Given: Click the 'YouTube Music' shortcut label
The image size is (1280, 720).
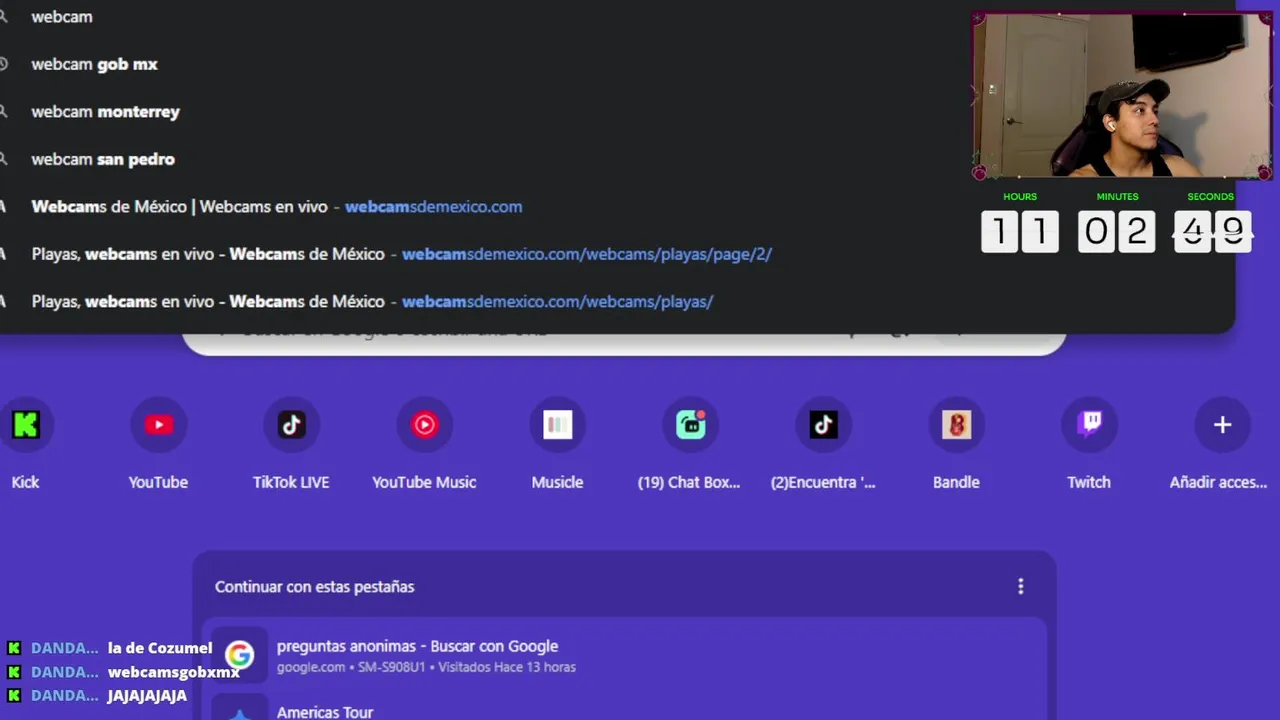Looking at the screenshot, I should point(424,482).
